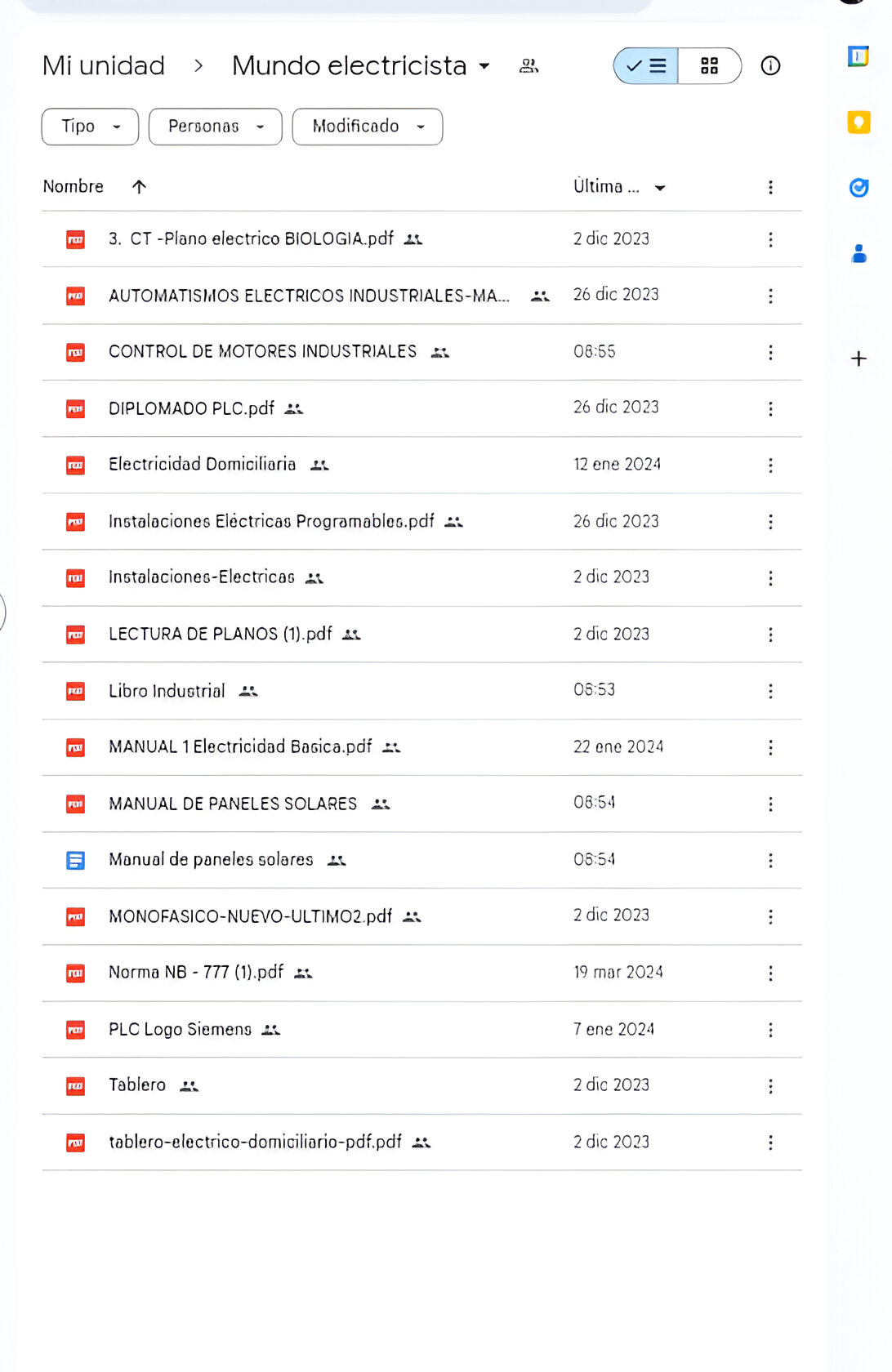Screen dimensions: 892x1372
Task: Open the Tipo filter dropdown
Action: point(90,127)
